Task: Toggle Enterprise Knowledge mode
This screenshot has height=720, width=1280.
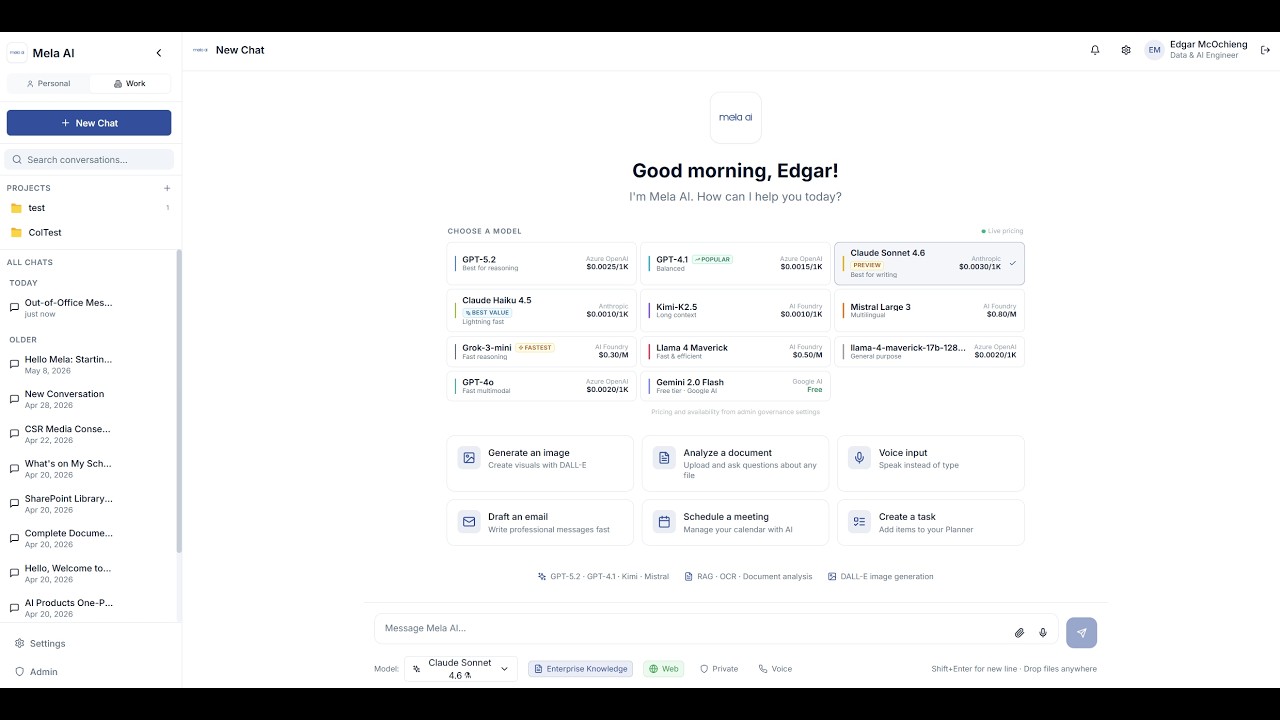Action: [x=581, y=669]
